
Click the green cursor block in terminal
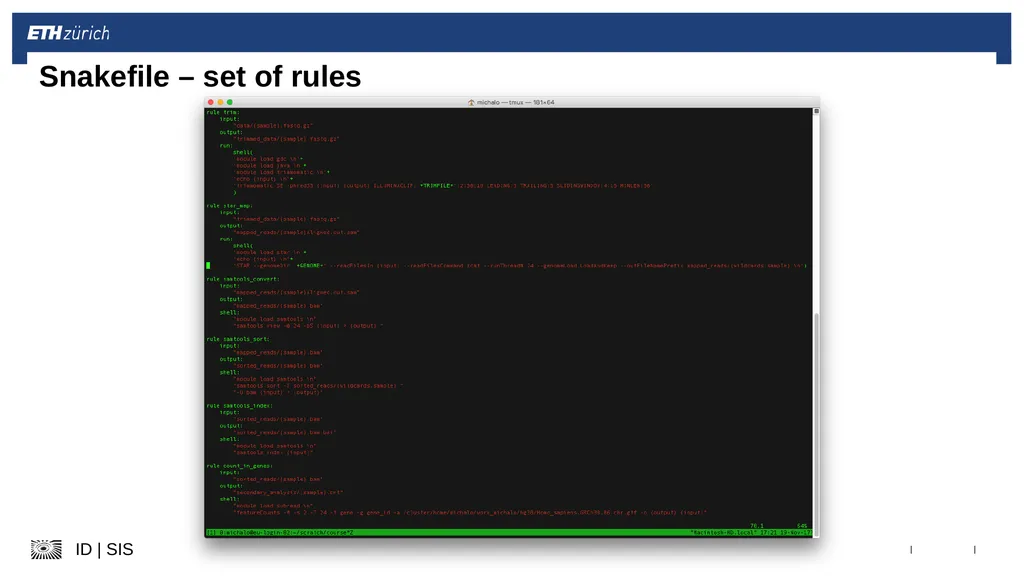pyautogui.click(x=208, y=266)
